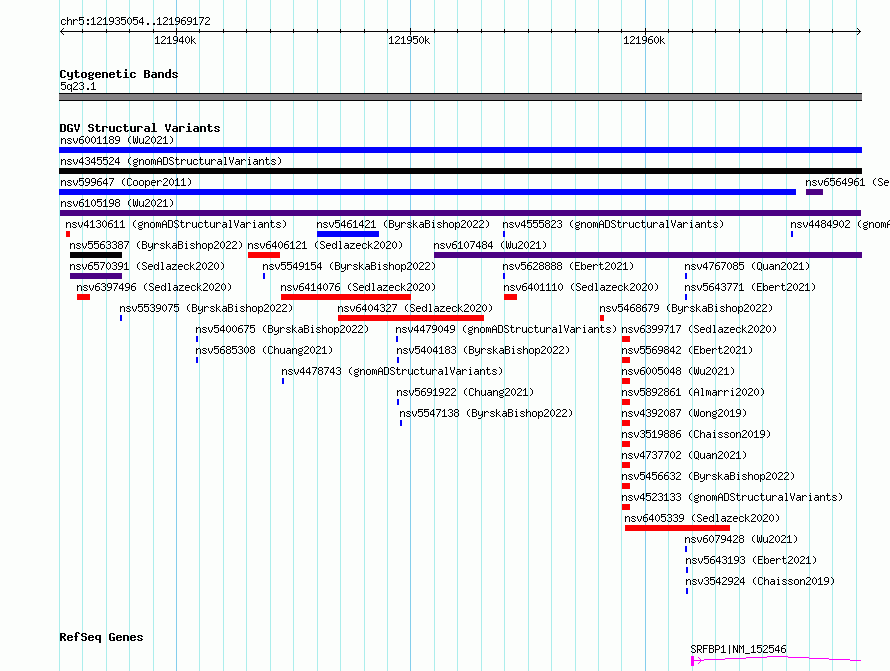Open nsv3542924 (Chaisson2019) variant

pyautogui.click(x=760, y=581)
